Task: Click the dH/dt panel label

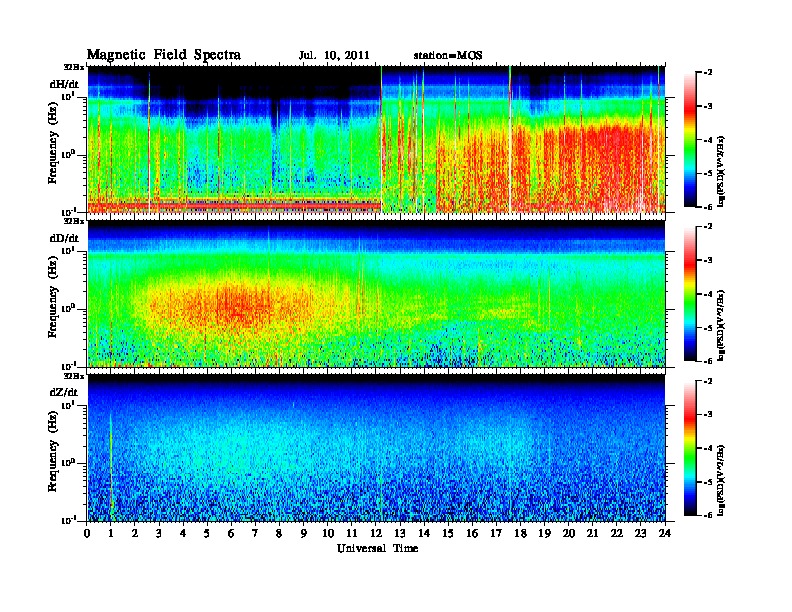Action: 64,85
